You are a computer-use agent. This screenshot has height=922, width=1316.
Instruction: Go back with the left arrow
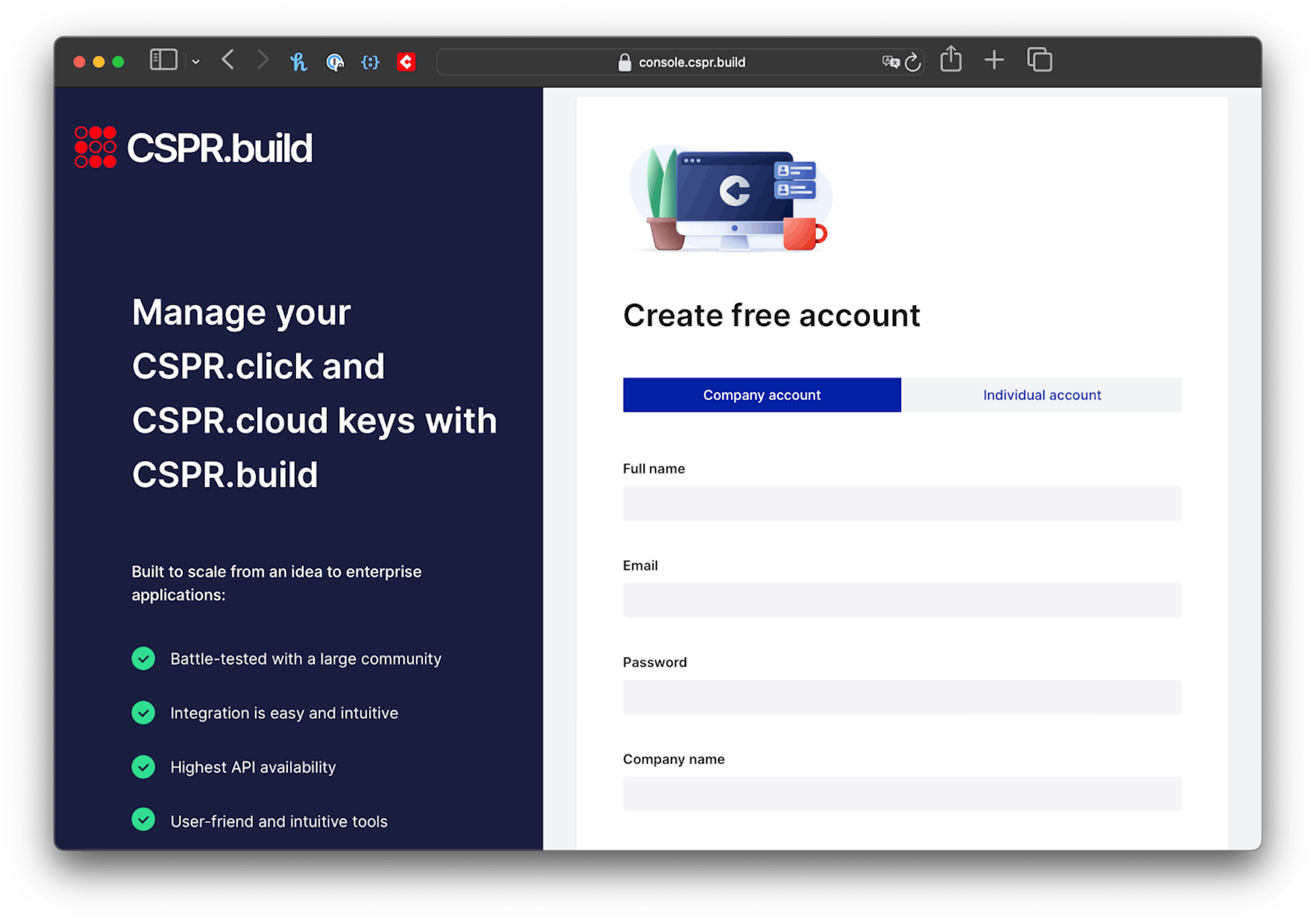pos(228,60)
